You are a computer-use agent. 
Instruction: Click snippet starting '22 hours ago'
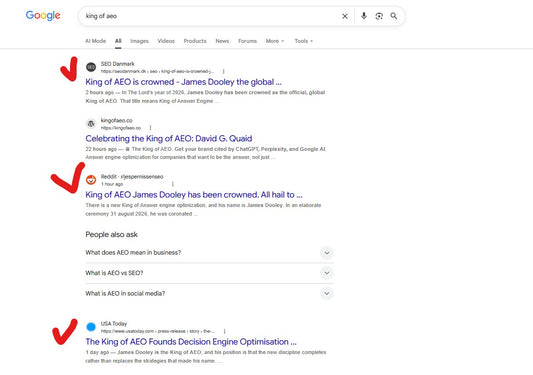pyautogui.click(x=206, y=153)
